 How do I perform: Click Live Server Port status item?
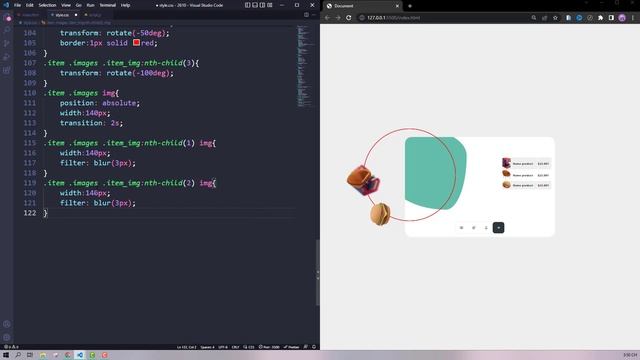point(269,347)
